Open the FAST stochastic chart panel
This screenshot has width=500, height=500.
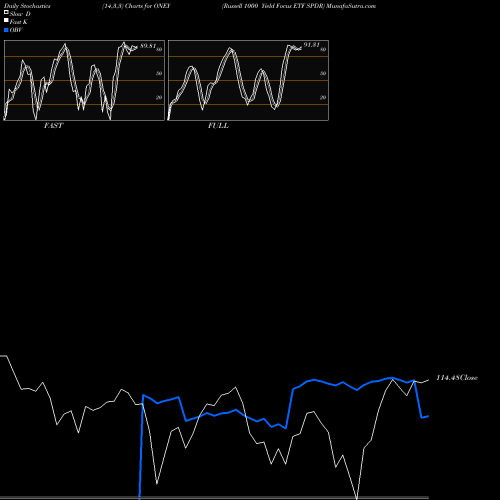tap(84, 80)
